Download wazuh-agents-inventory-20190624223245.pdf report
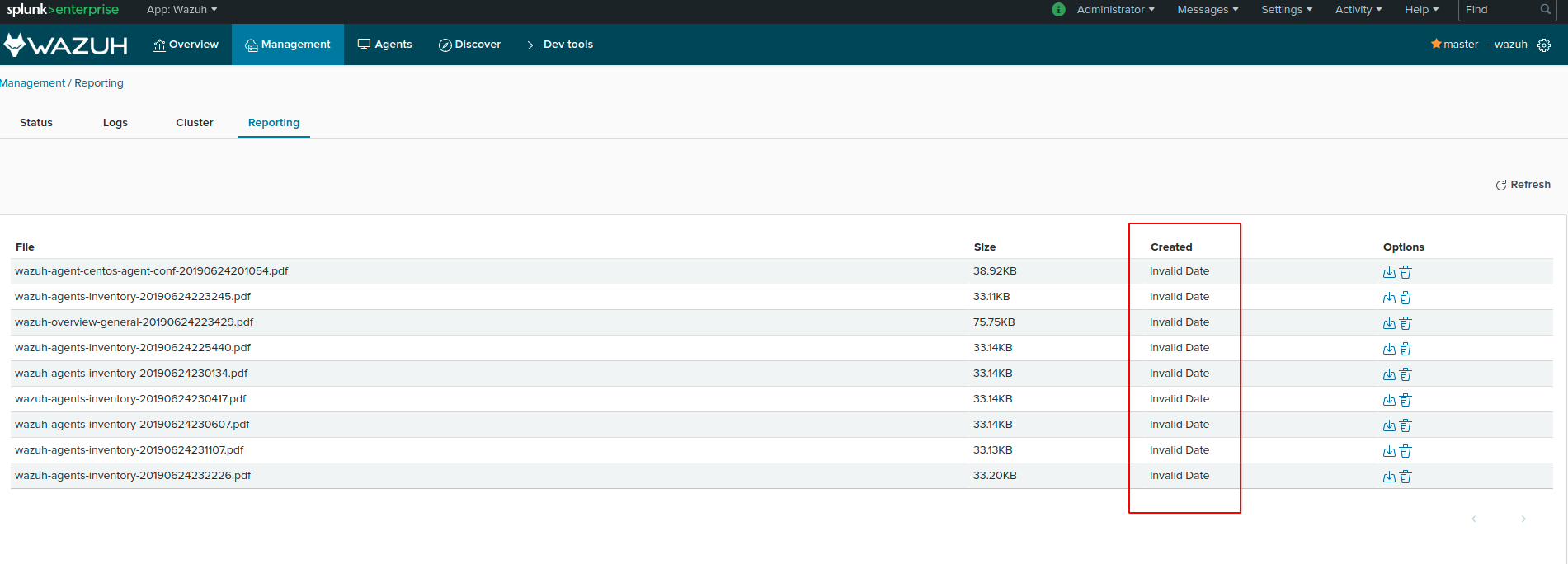Viewport: 1568px width, 564px height. (1389, 298)
